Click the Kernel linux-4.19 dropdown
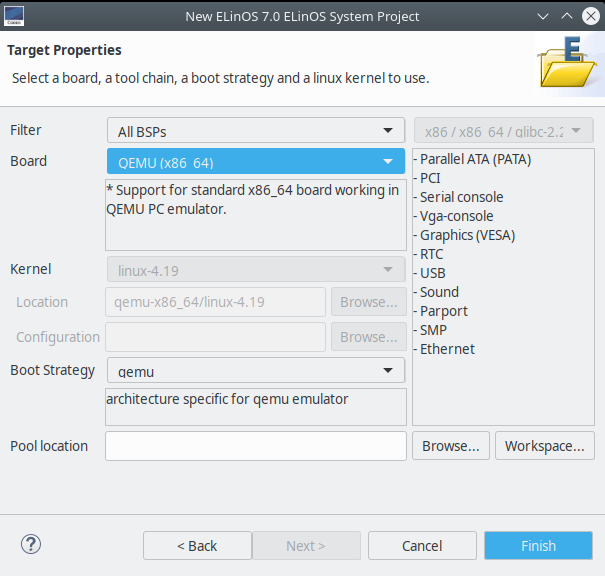Viewport: 605px width, 576px height. point(255,270)
